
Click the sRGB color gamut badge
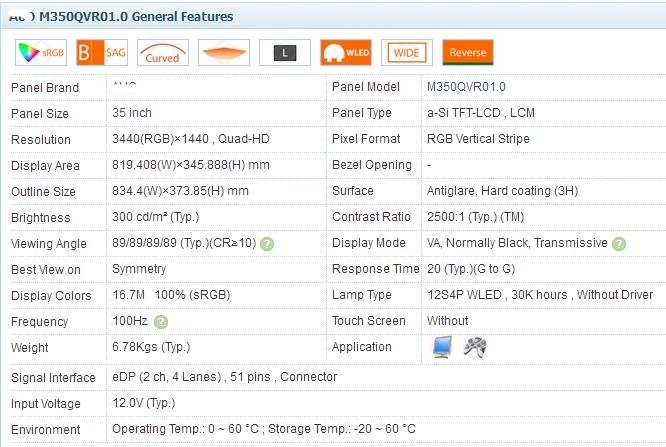[x=41, y=53]
